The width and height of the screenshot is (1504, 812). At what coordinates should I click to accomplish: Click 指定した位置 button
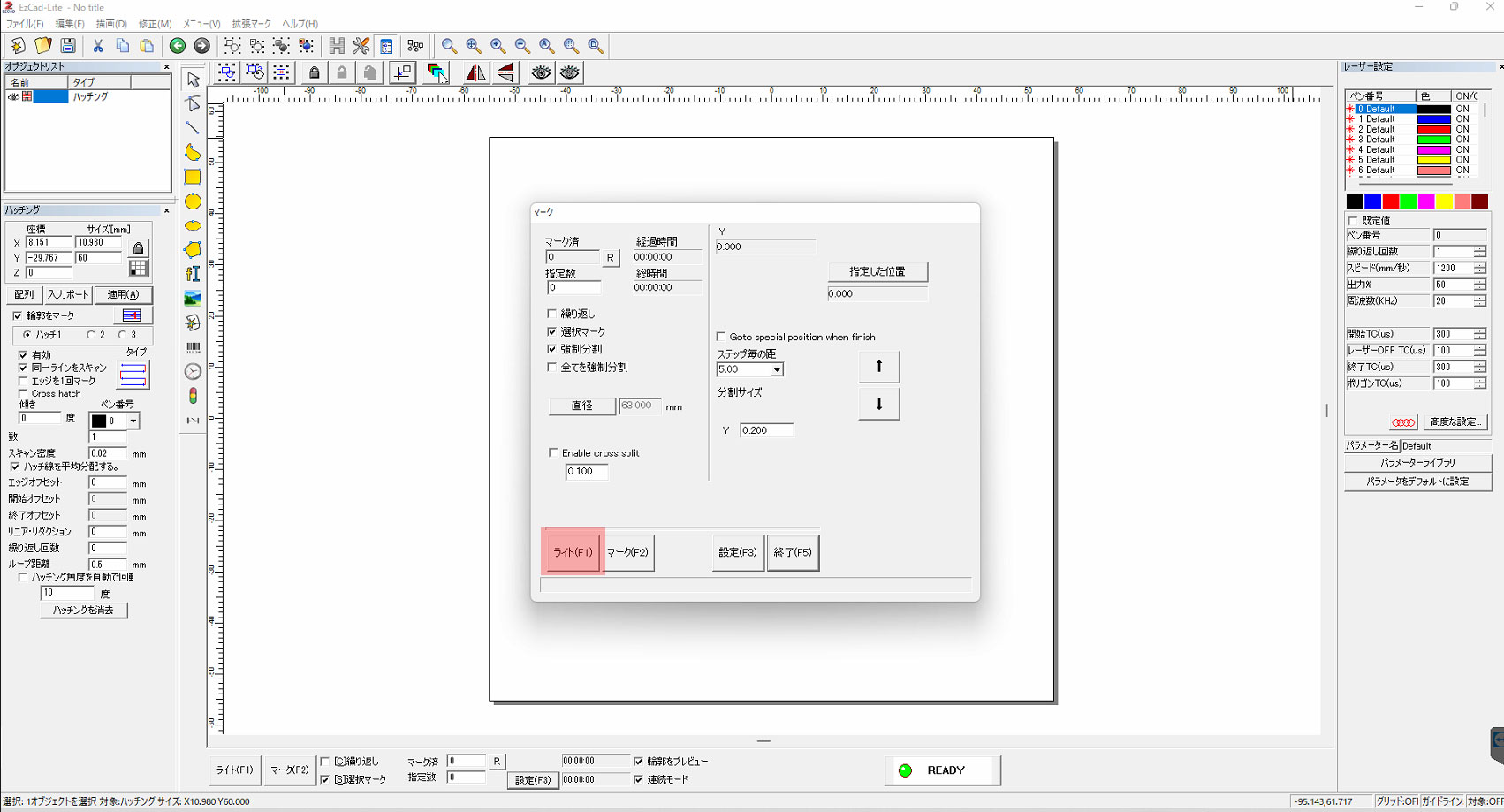pos(877,271)
